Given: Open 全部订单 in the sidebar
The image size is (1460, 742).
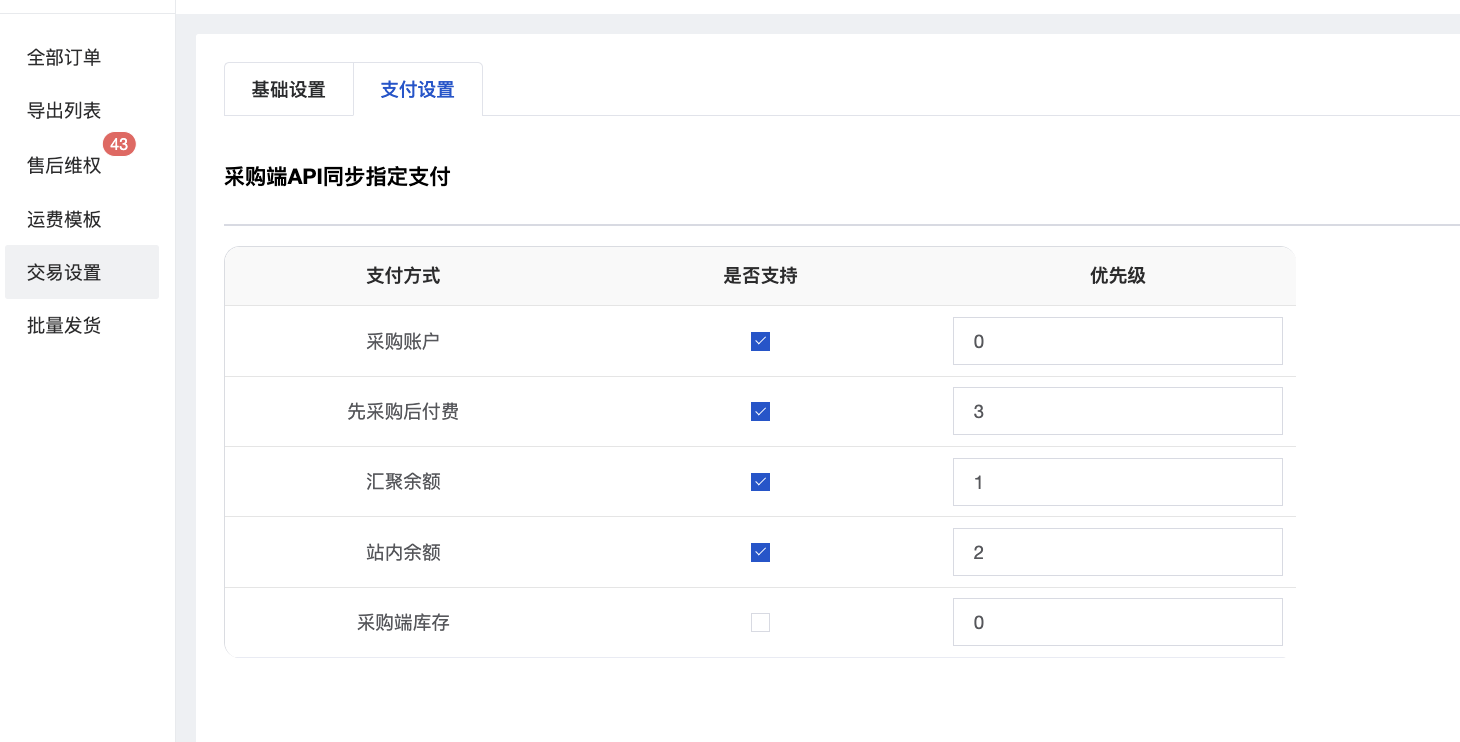Looking at the screenshot, I should pos(64,58).
